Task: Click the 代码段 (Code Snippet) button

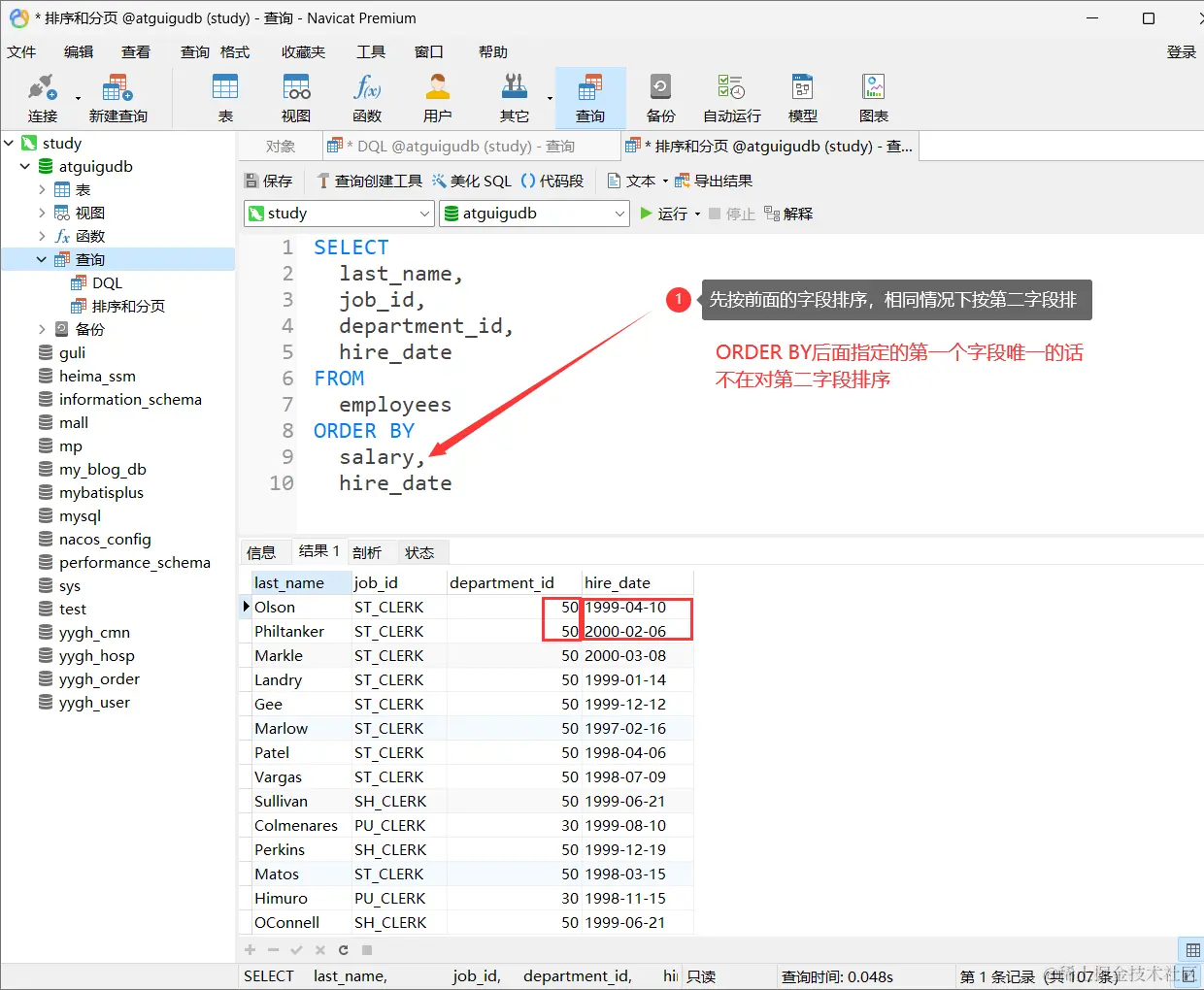Action: pos(552,181)
